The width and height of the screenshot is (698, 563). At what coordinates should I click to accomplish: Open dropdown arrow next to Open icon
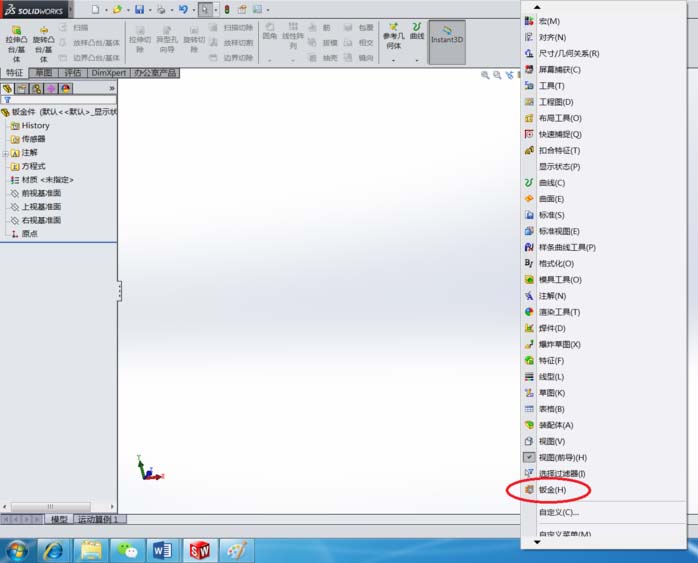click(128, 10)
